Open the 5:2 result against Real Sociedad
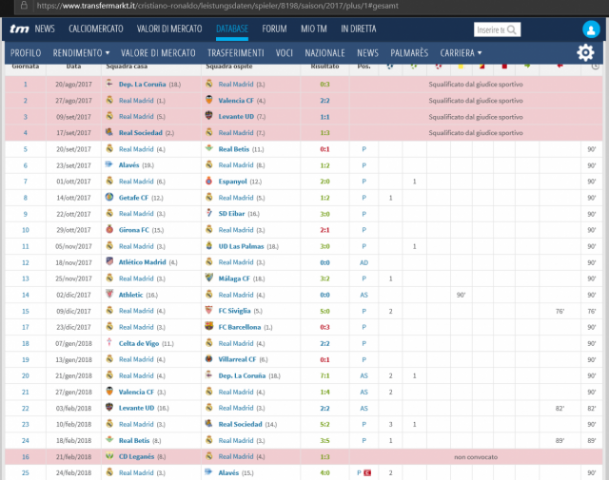The image size is (609, 480). click(325, 424)
